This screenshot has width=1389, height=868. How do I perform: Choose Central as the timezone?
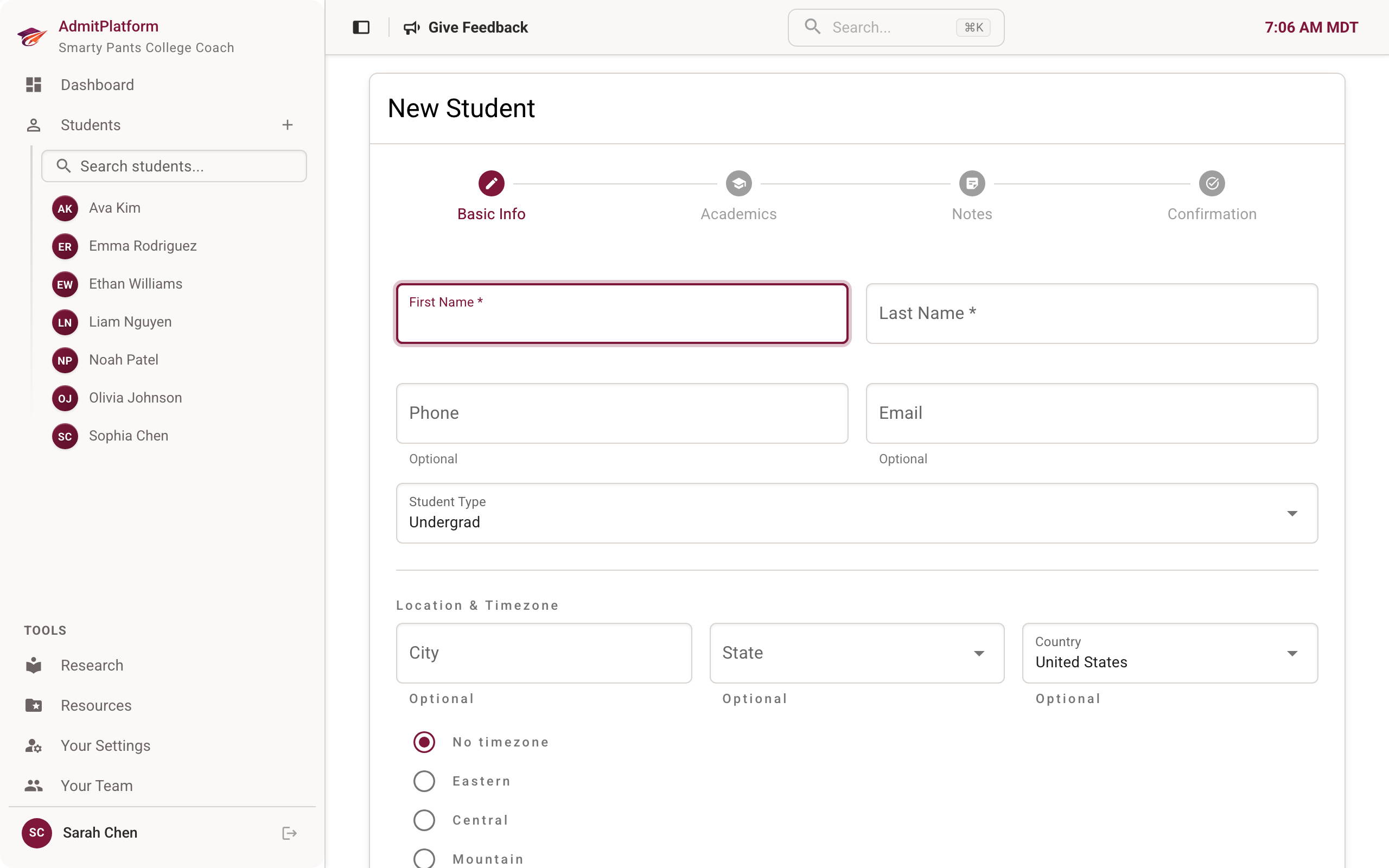(x=424, y=820)
